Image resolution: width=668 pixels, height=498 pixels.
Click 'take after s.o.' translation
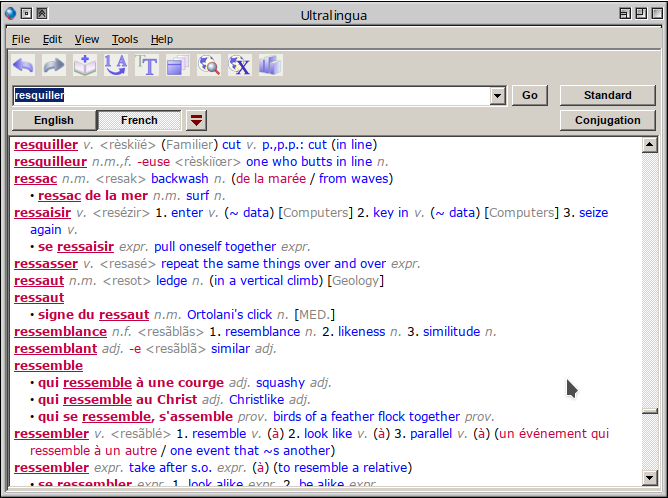click(x=170, y=468)
